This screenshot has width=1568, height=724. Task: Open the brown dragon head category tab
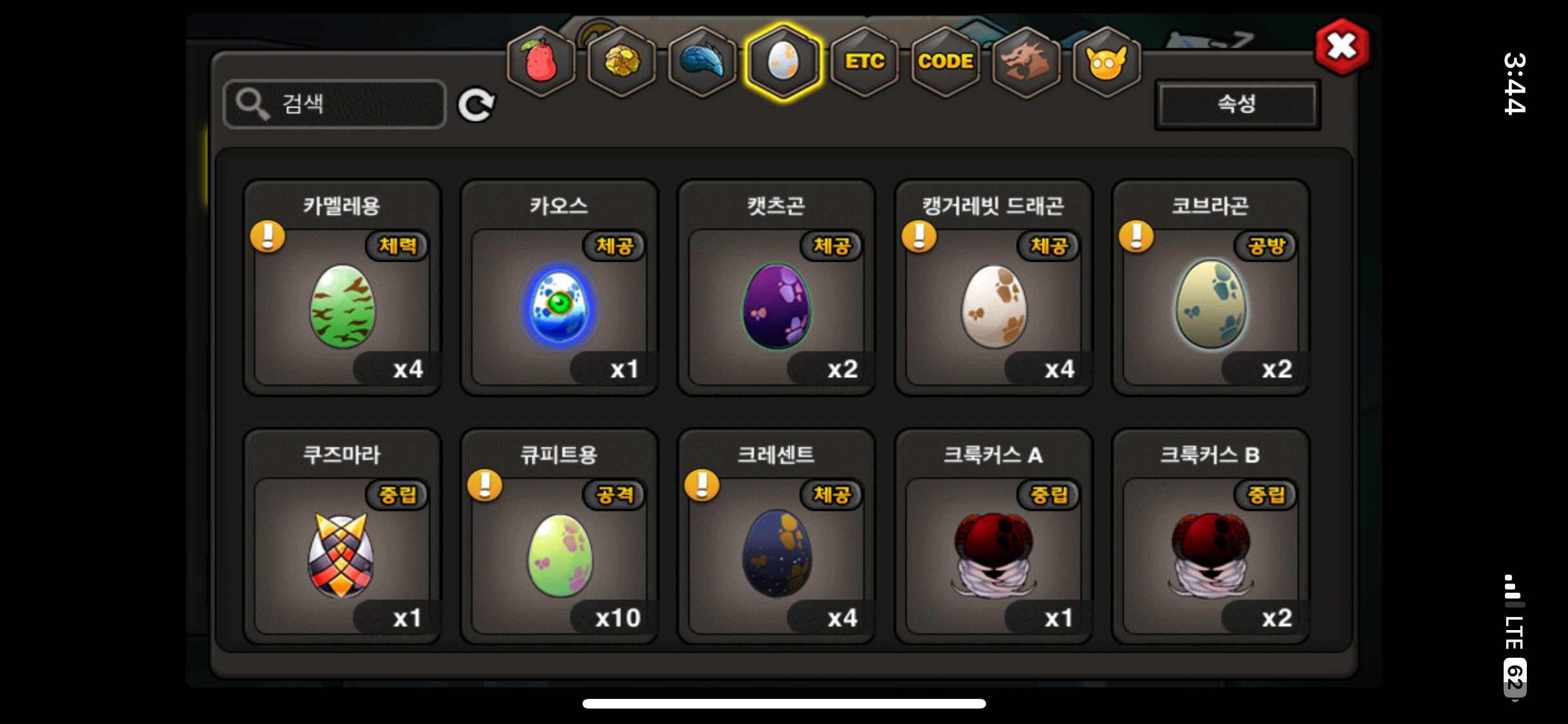(1026, 62)
